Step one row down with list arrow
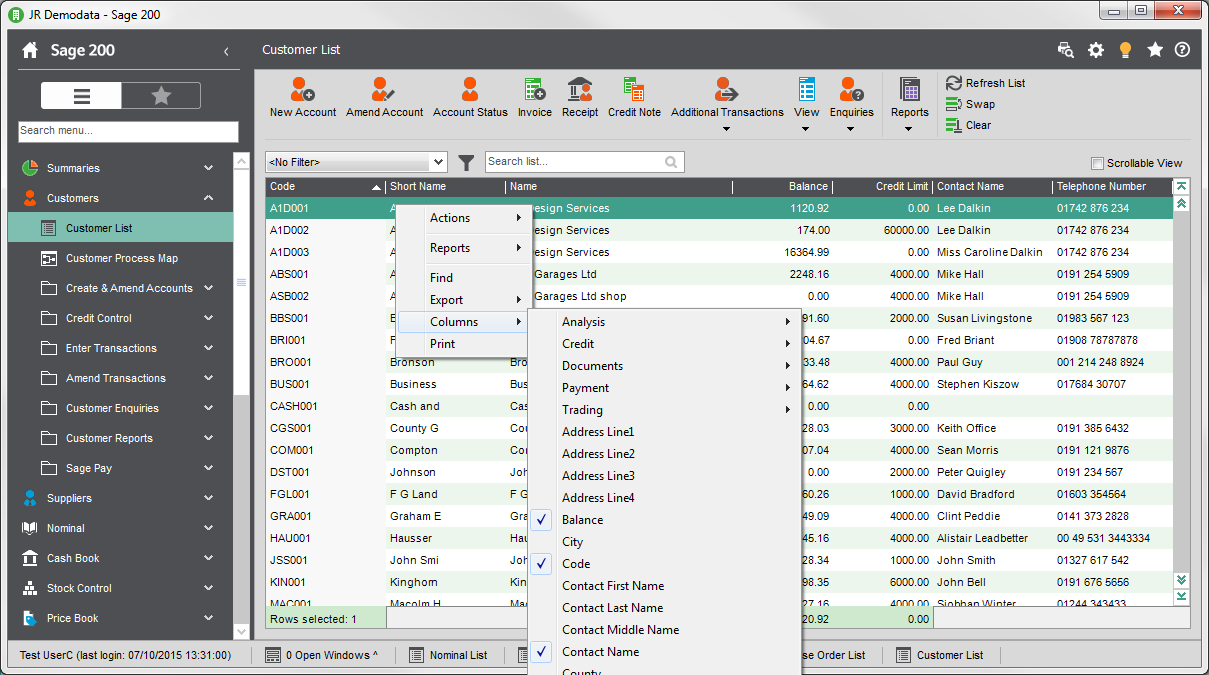The width and height of the screenshot is (1209, 675). coord(1181,580)
